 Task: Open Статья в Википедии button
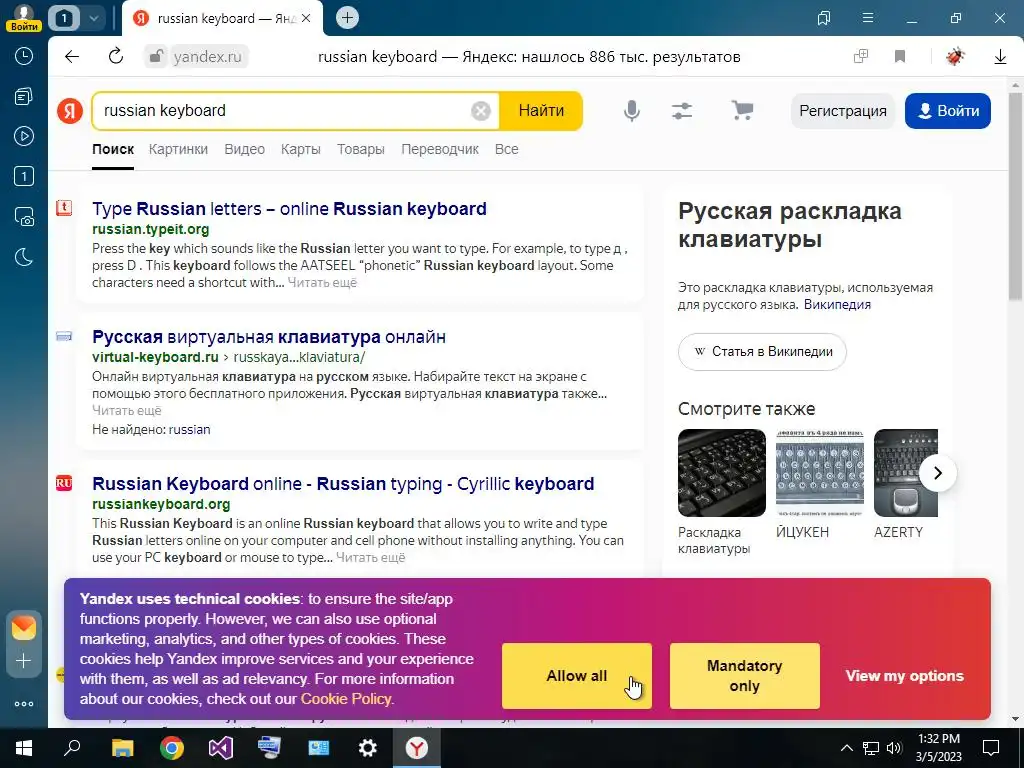point(762,352)
